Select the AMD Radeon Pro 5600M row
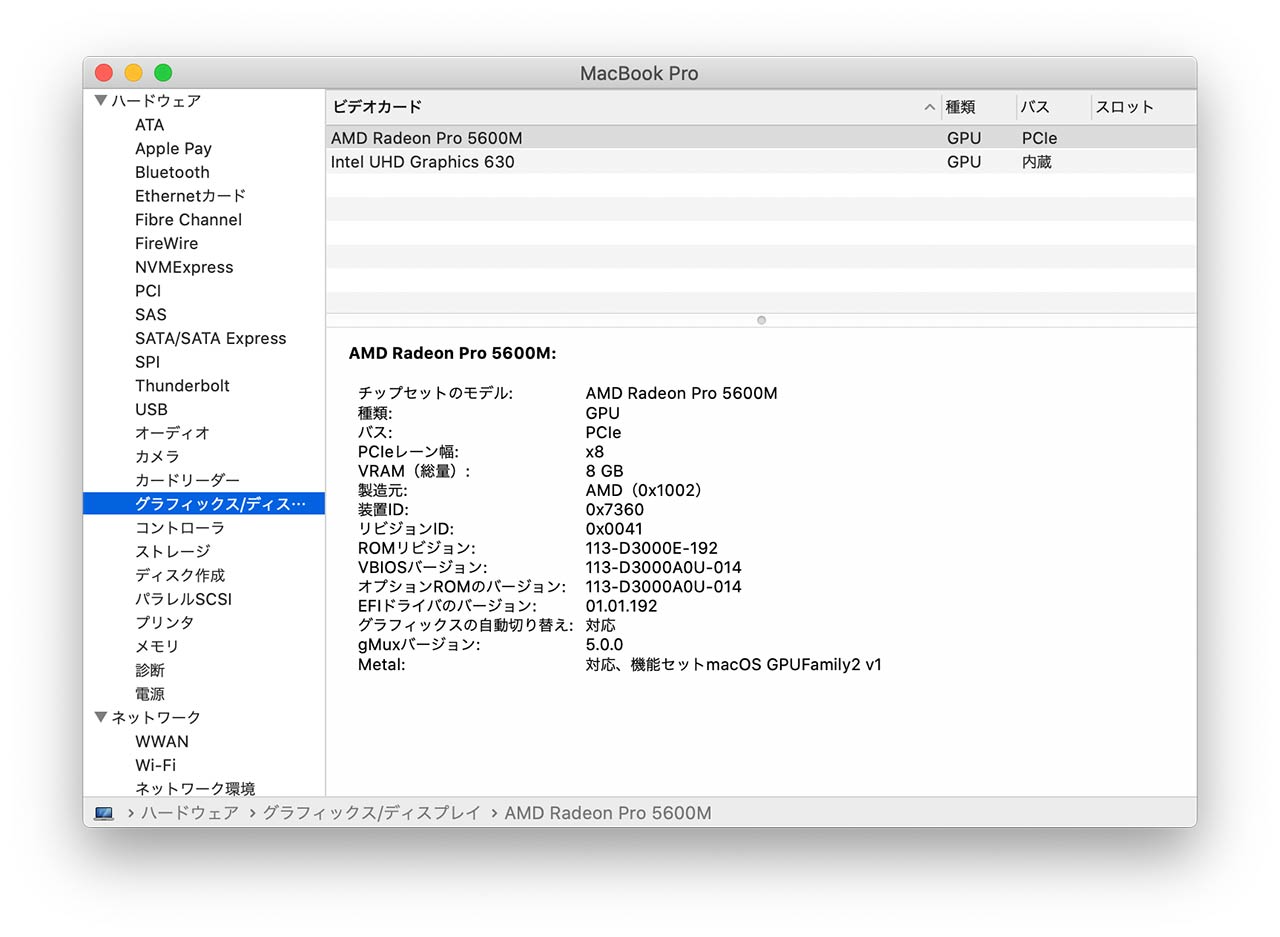The image size is (1280, 937). (761, 138)
